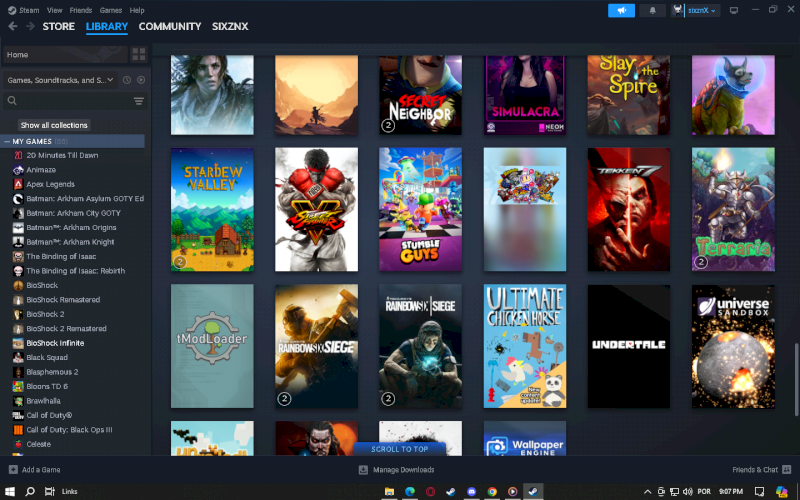Open the taskbar volume icon
The height and width of the screenshot is (500, 800).
[687, 491]
